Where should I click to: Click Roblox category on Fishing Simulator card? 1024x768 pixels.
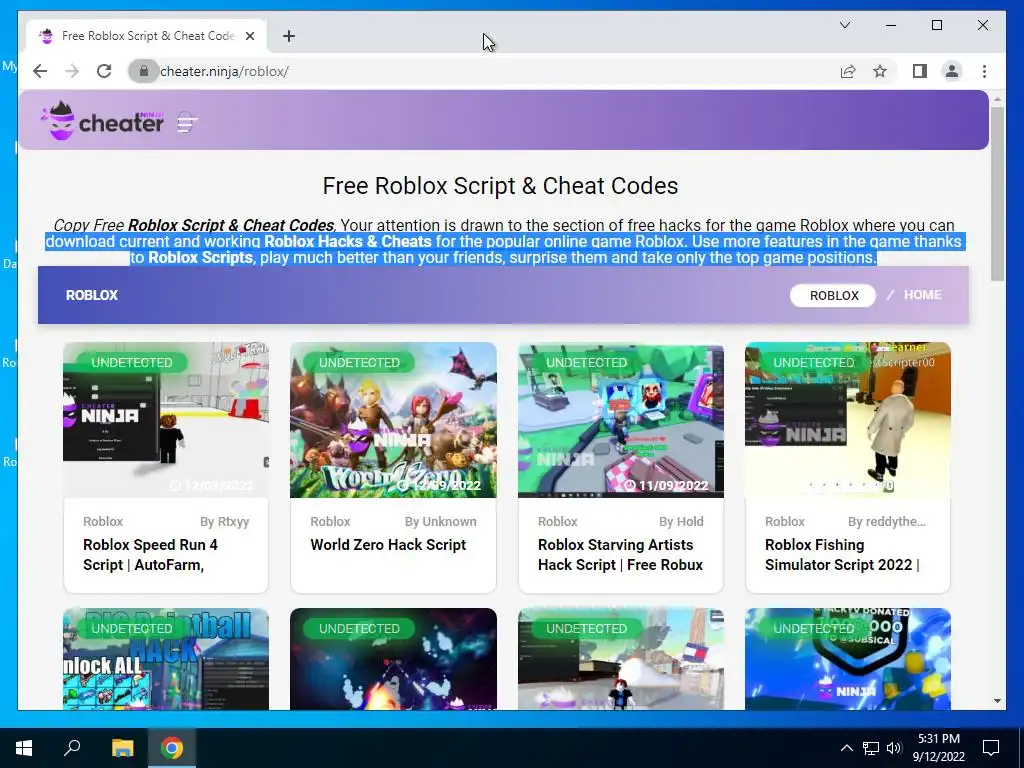tap(785, 521)
